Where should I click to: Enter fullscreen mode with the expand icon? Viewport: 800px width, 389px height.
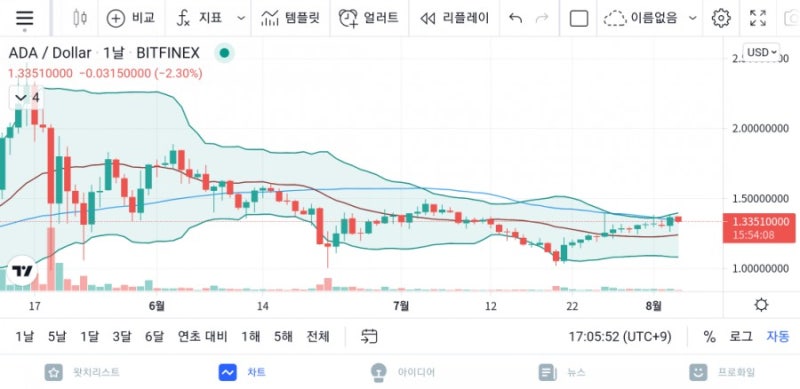point(758,18)
